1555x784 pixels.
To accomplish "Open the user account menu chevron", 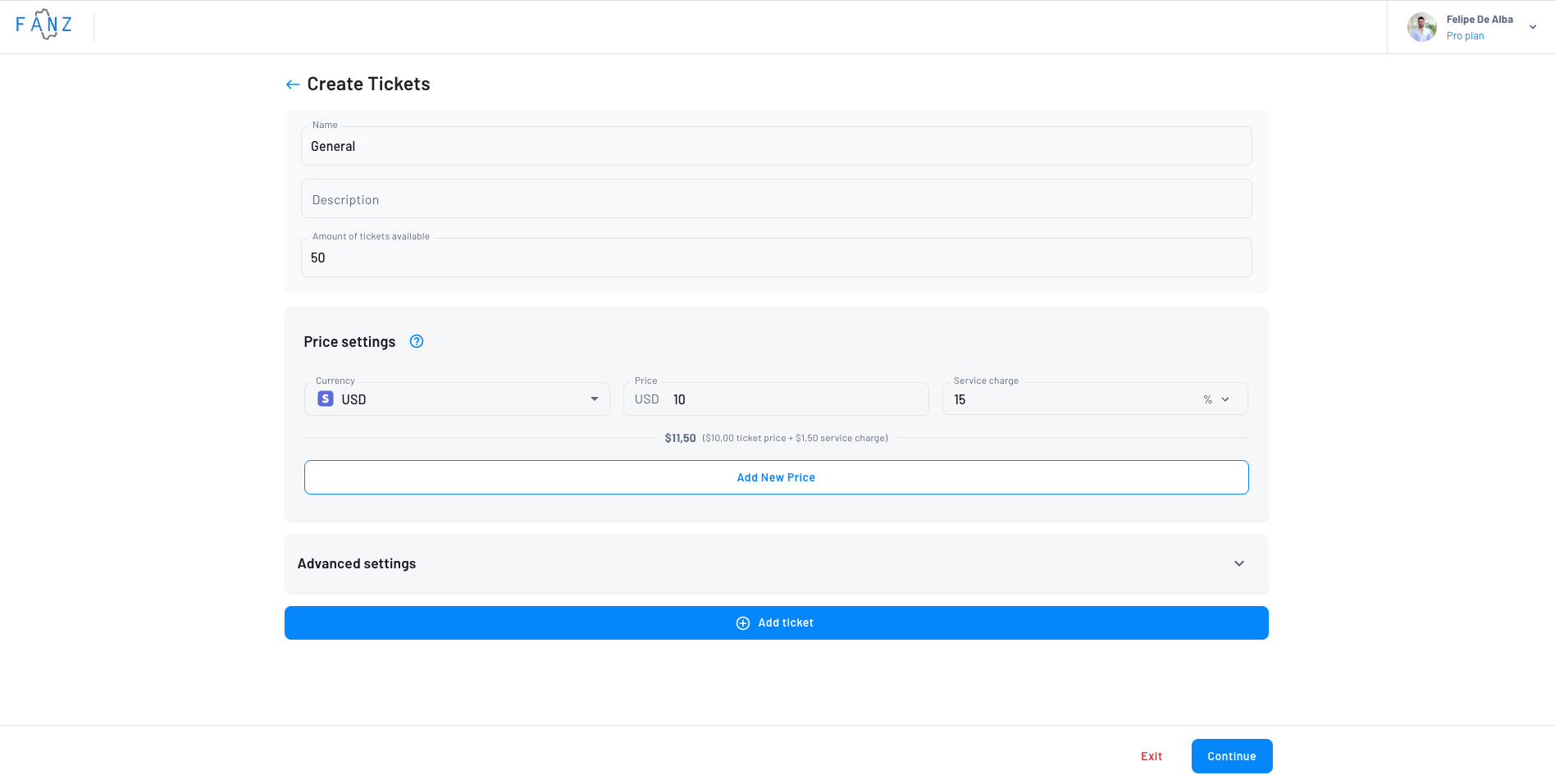I will tap(1533, 27).
